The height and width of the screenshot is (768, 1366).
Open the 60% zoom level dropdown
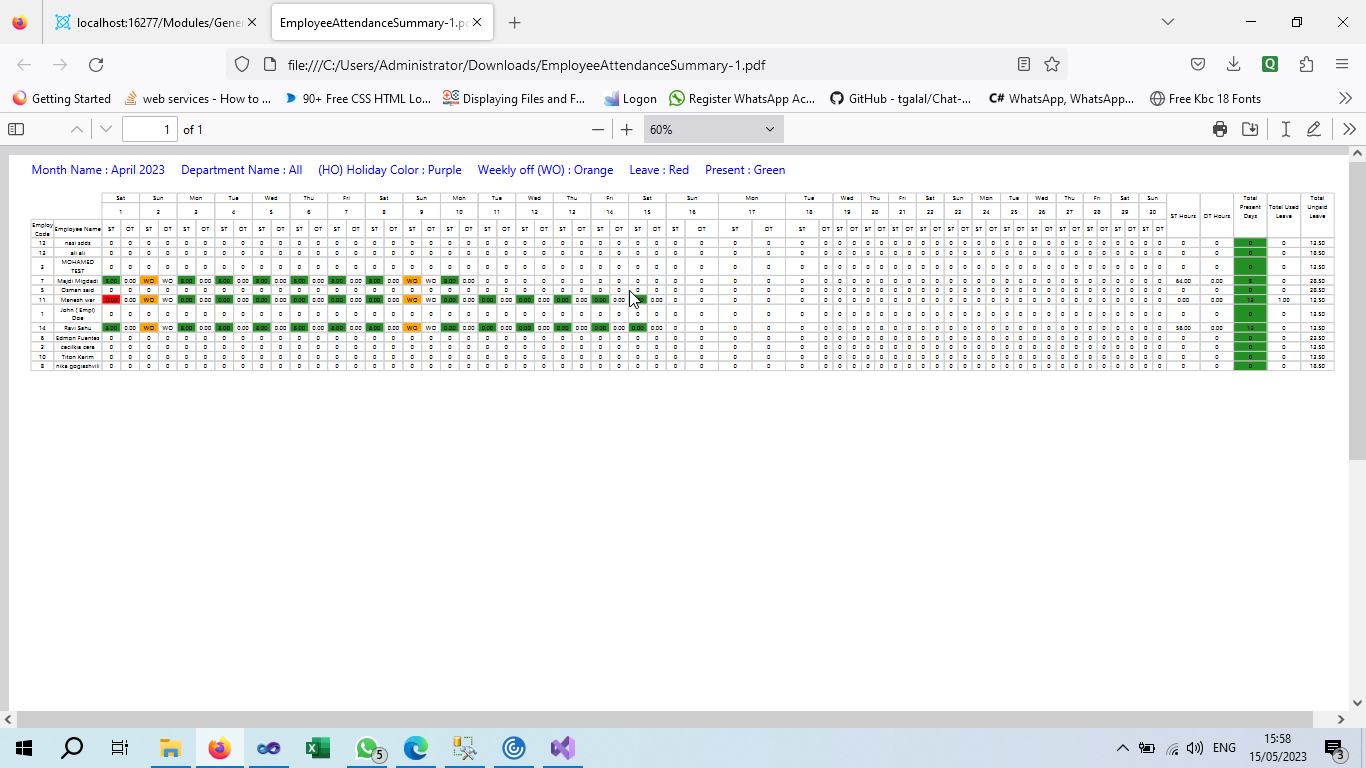coord(713,129)
